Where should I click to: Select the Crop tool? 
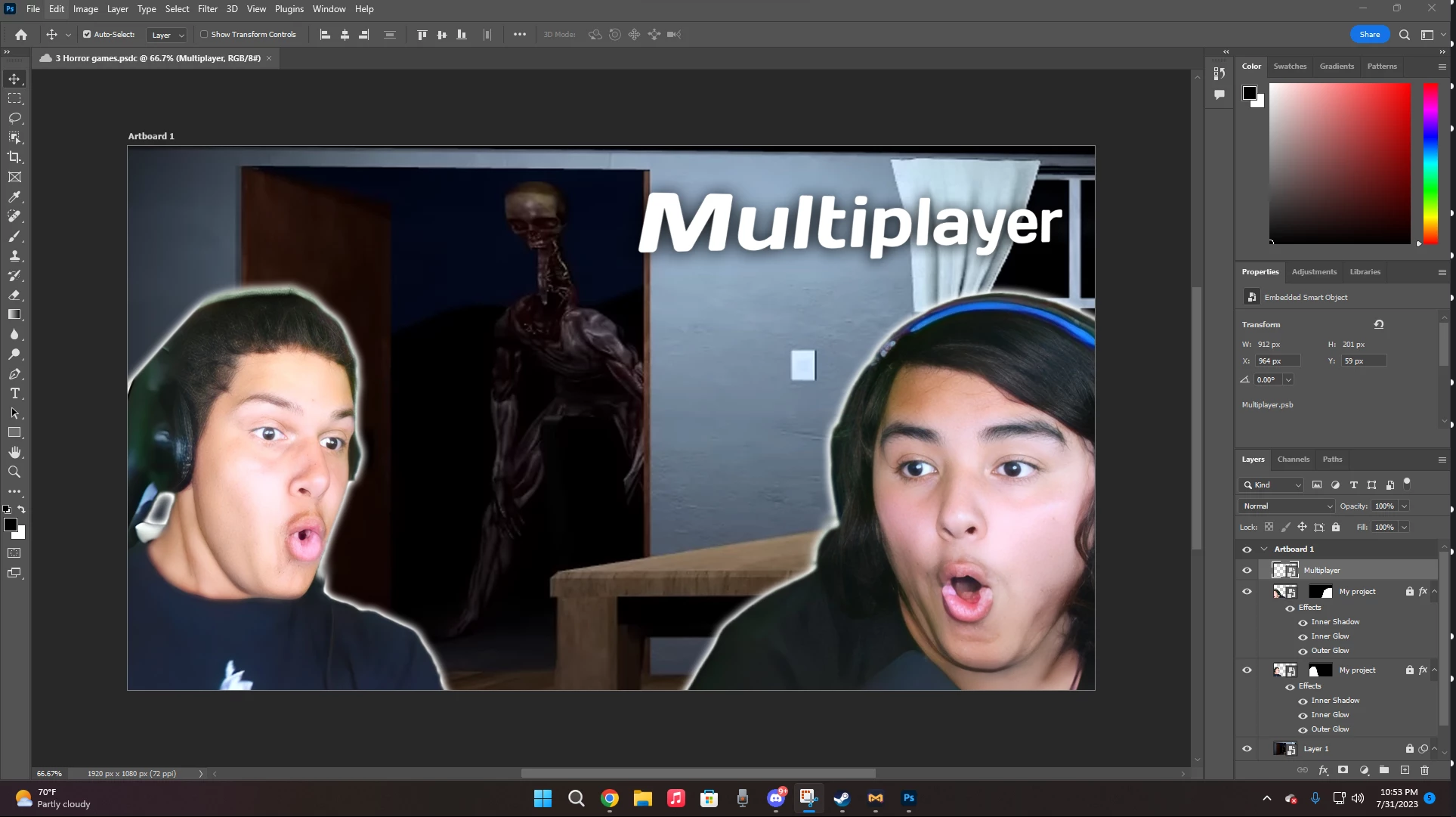(14, 157)
